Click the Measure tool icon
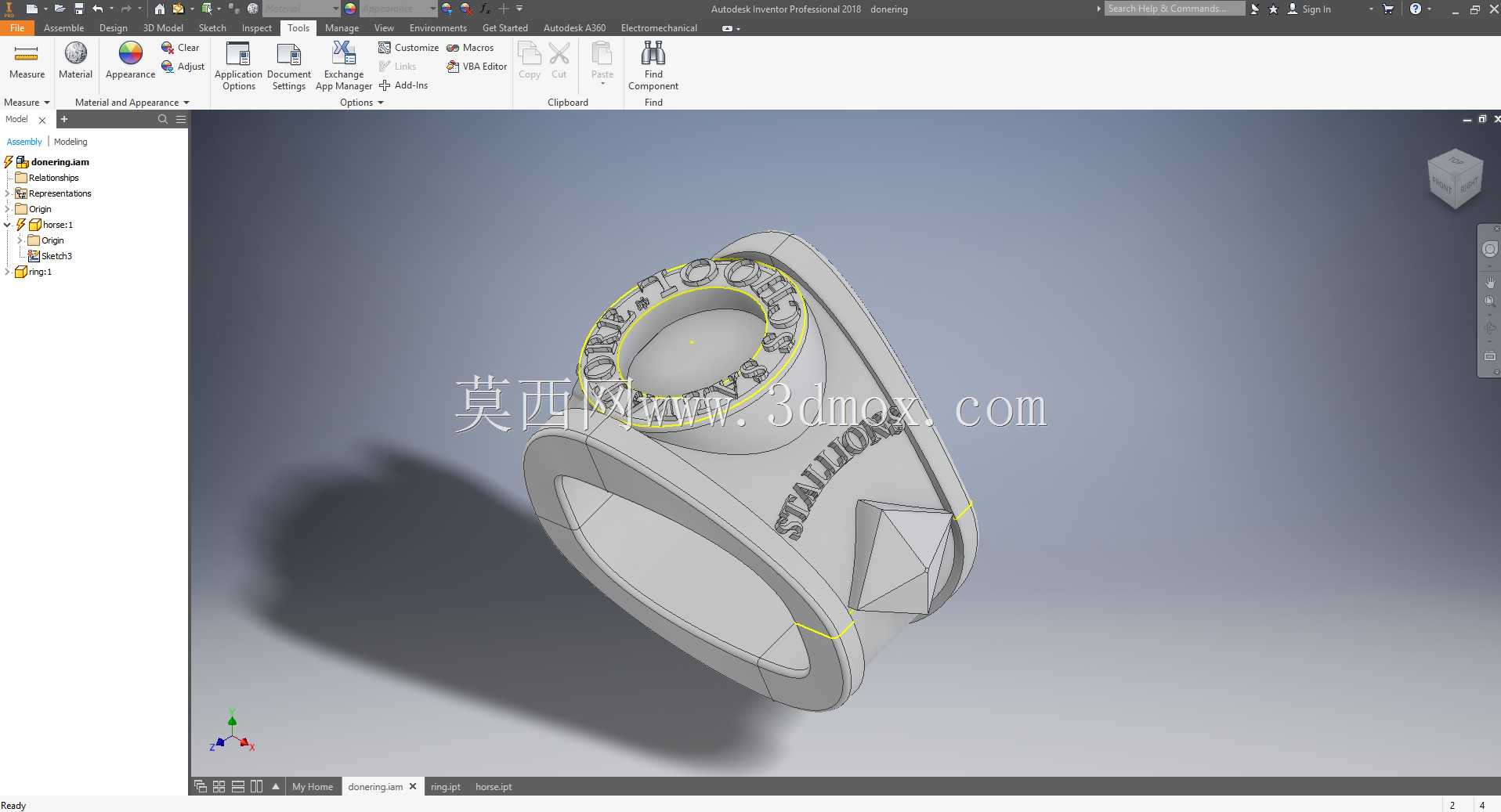 point(27,54)
